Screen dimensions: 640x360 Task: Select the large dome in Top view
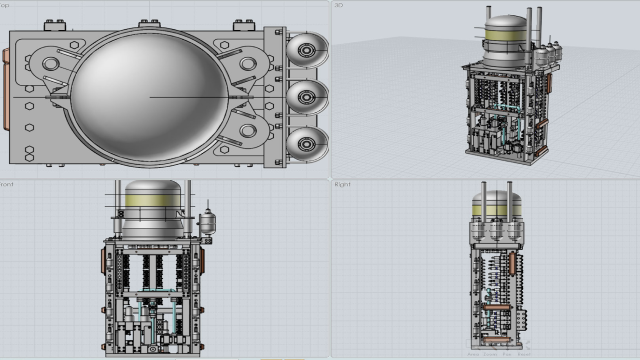(149, 97)
